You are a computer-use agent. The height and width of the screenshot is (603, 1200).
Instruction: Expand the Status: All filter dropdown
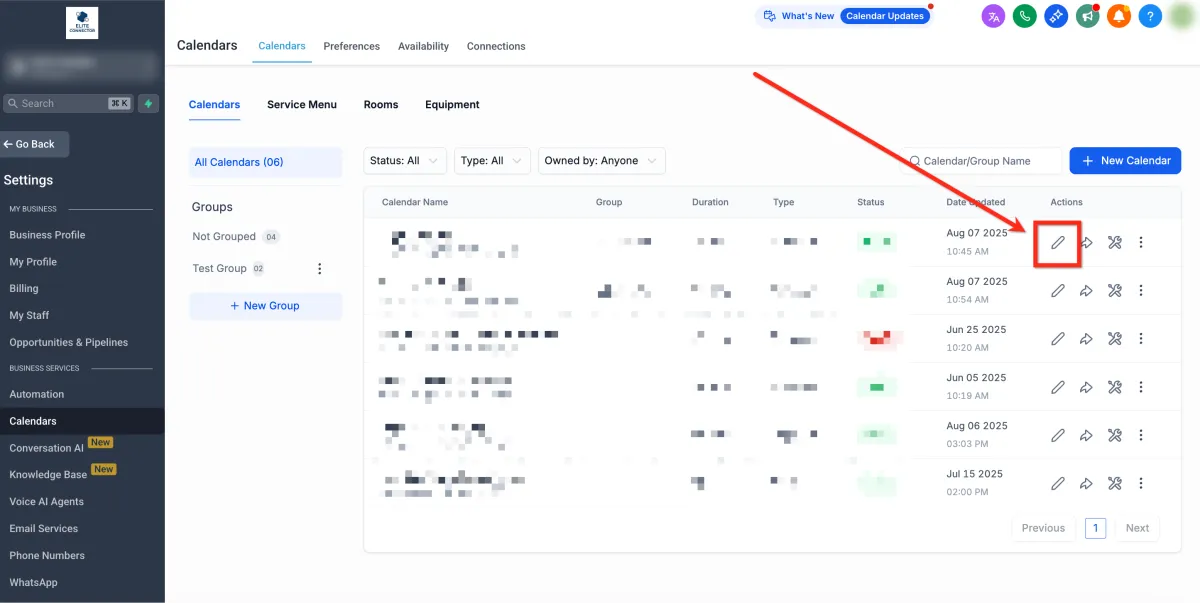point(406,160)
